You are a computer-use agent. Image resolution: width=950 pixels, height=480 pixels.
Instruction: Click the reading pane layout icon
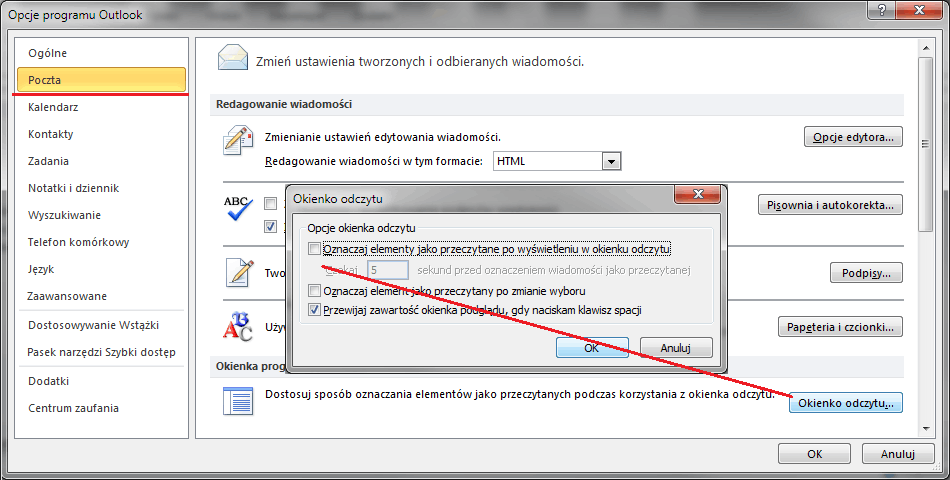(x=238, y=401)
